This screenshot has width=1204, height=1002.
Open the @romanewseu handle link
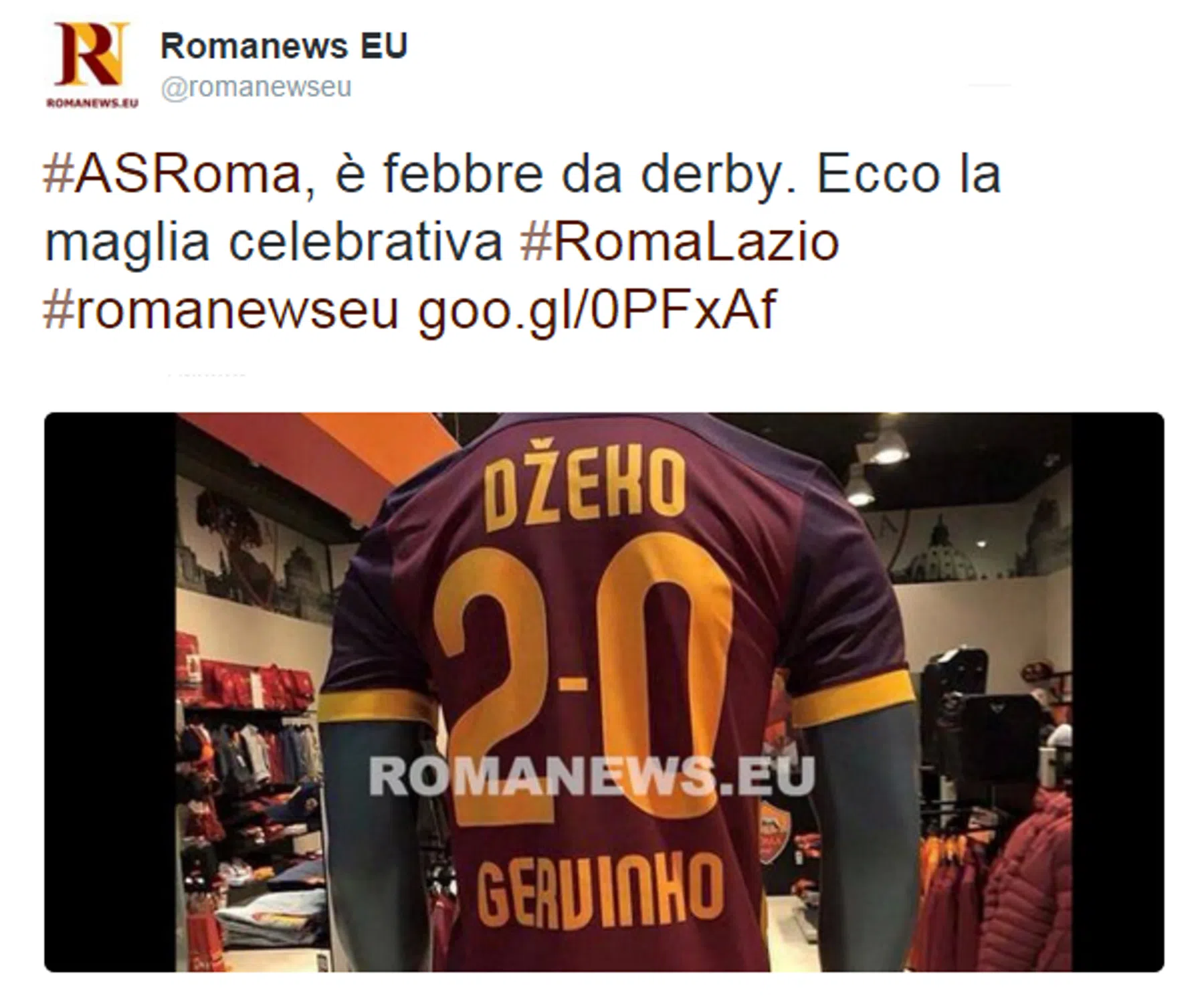(x=256, y=87)
